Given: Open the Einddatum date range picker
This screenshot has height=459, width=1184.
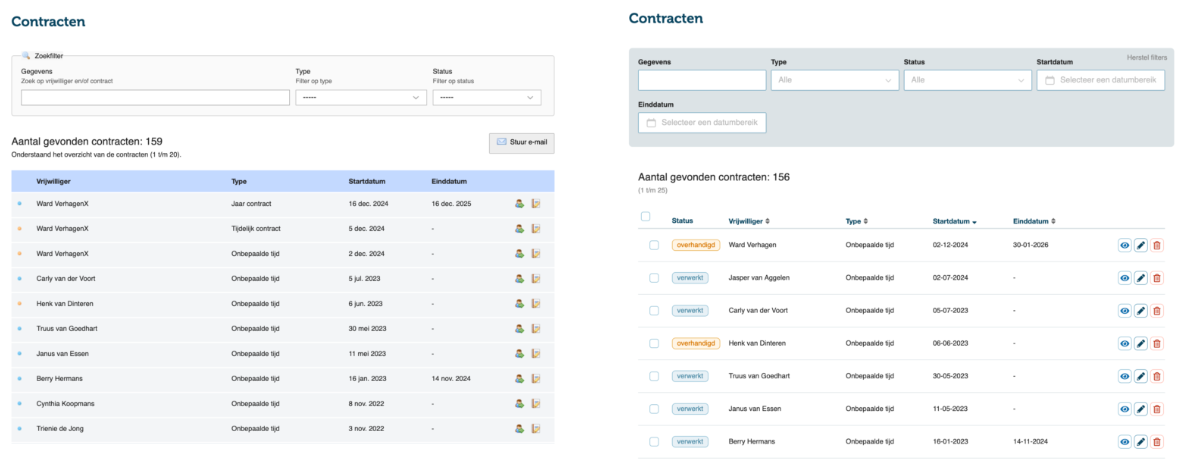Looking at the screenshot, I should tap(702, 123).
